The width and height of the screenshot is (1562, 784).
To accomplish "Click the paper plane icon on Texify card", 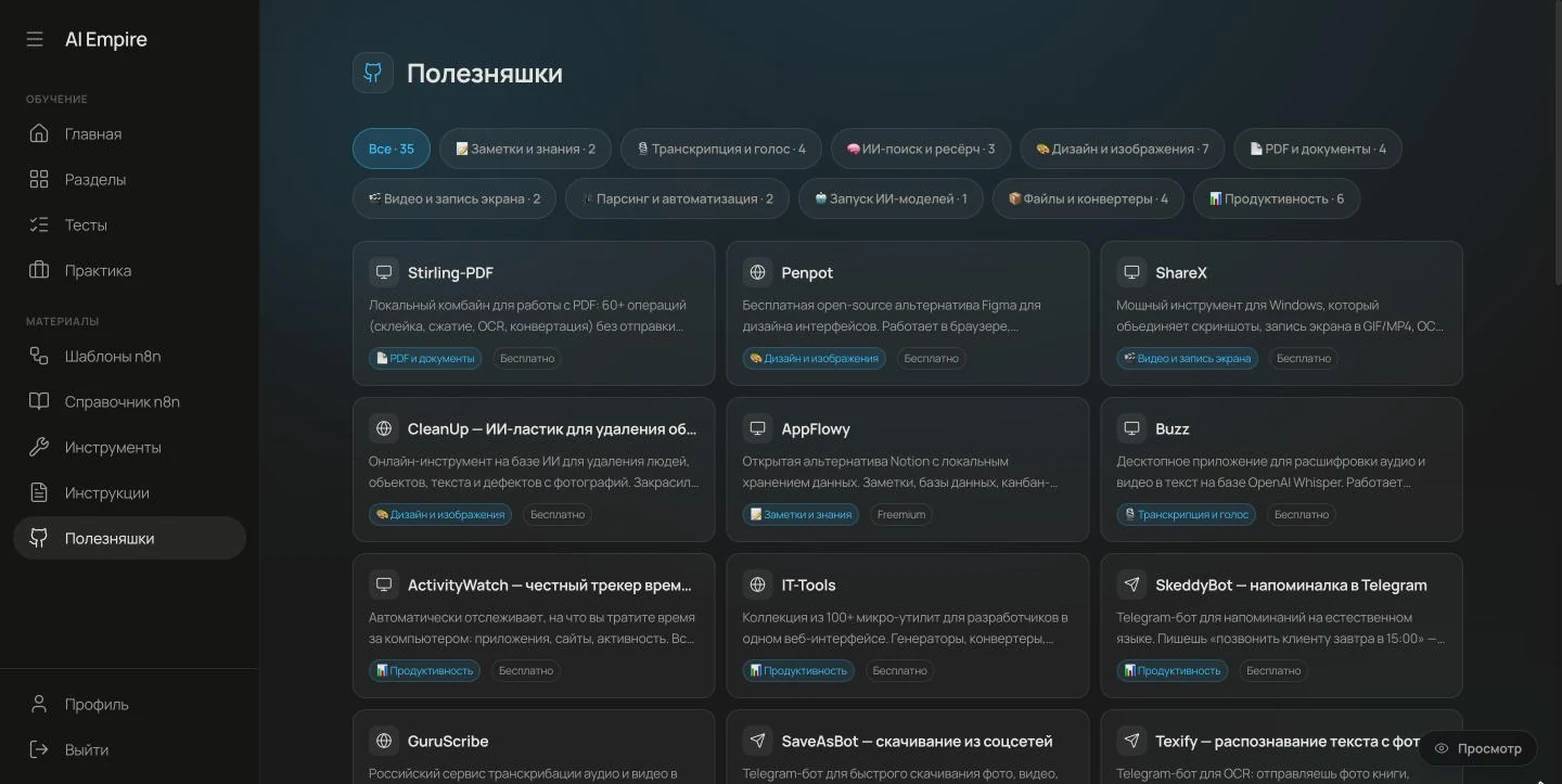I will coord(1131,741).
